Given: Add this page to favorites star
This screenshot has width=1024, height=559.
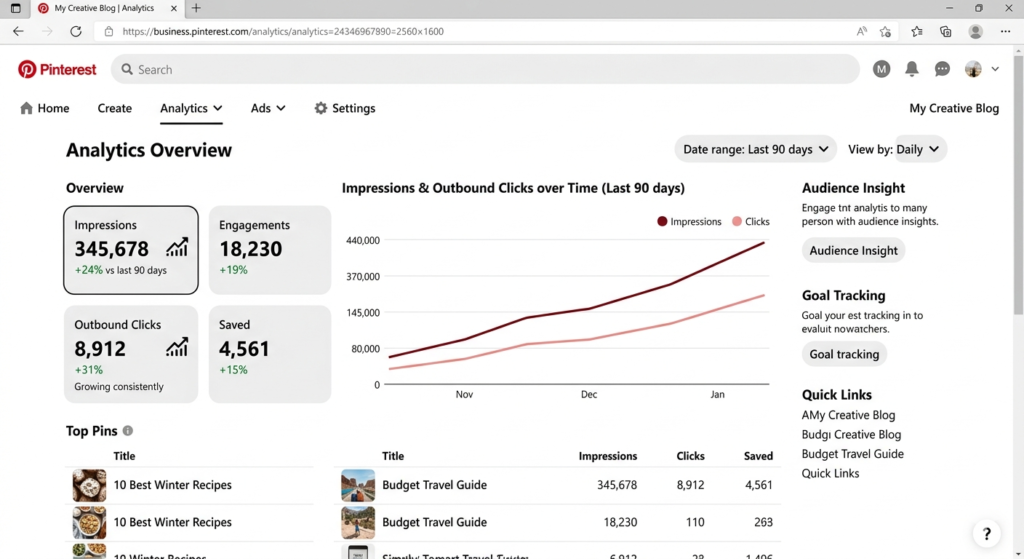Looking at the screenshot, I should point(885,31).
